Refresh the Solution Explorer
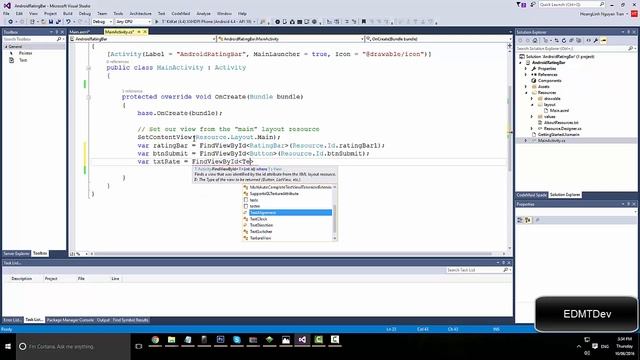Image resolution: width=640 pixels, height=360 pixels. [564, 40]
